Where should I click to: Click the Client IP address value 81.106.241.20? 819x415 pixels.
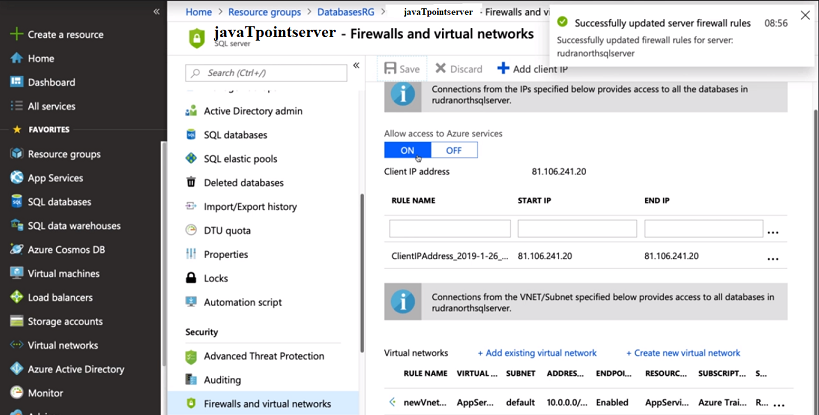click(x=559, y=171)
